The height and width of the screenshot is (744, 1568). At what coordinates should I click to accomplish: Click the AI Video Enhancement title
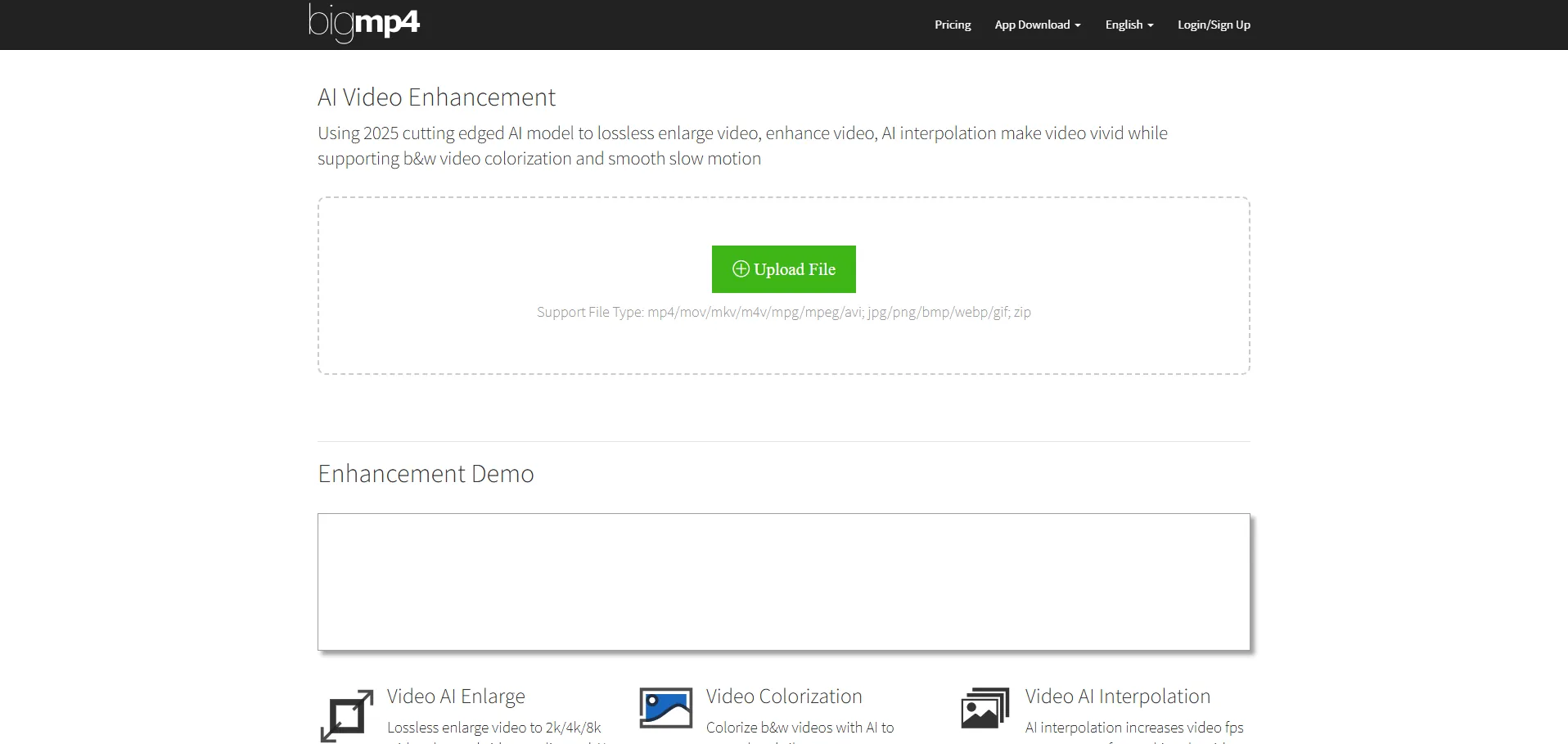436,97
